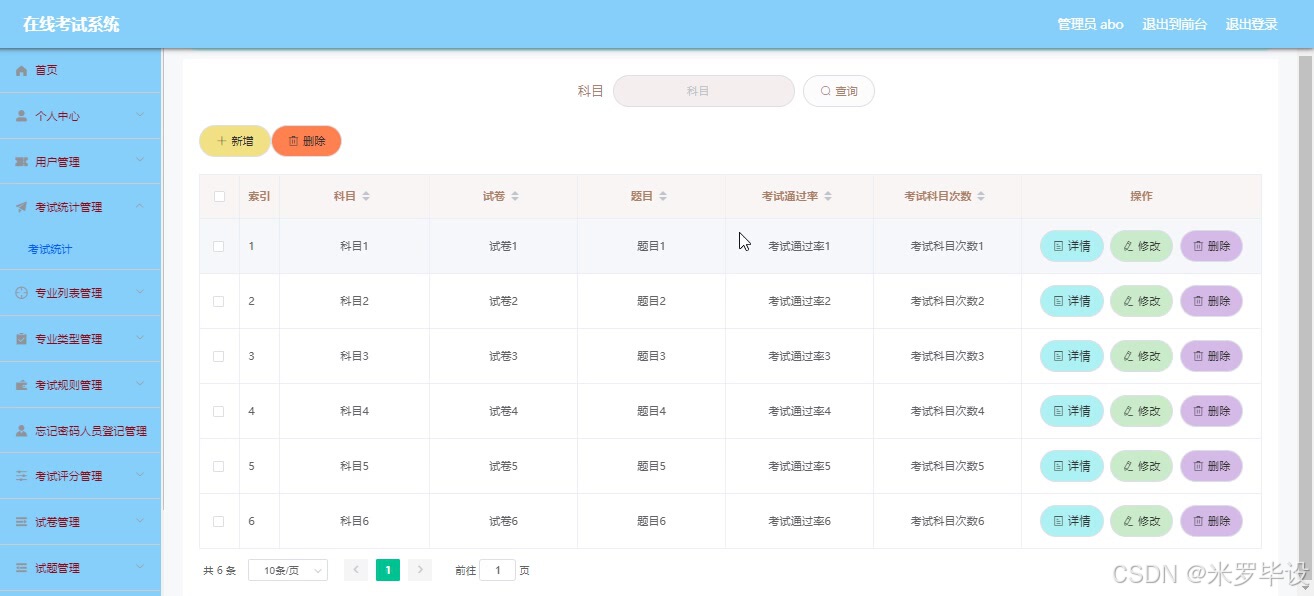Open 试题管理 sidebar menu

[80, 568]
